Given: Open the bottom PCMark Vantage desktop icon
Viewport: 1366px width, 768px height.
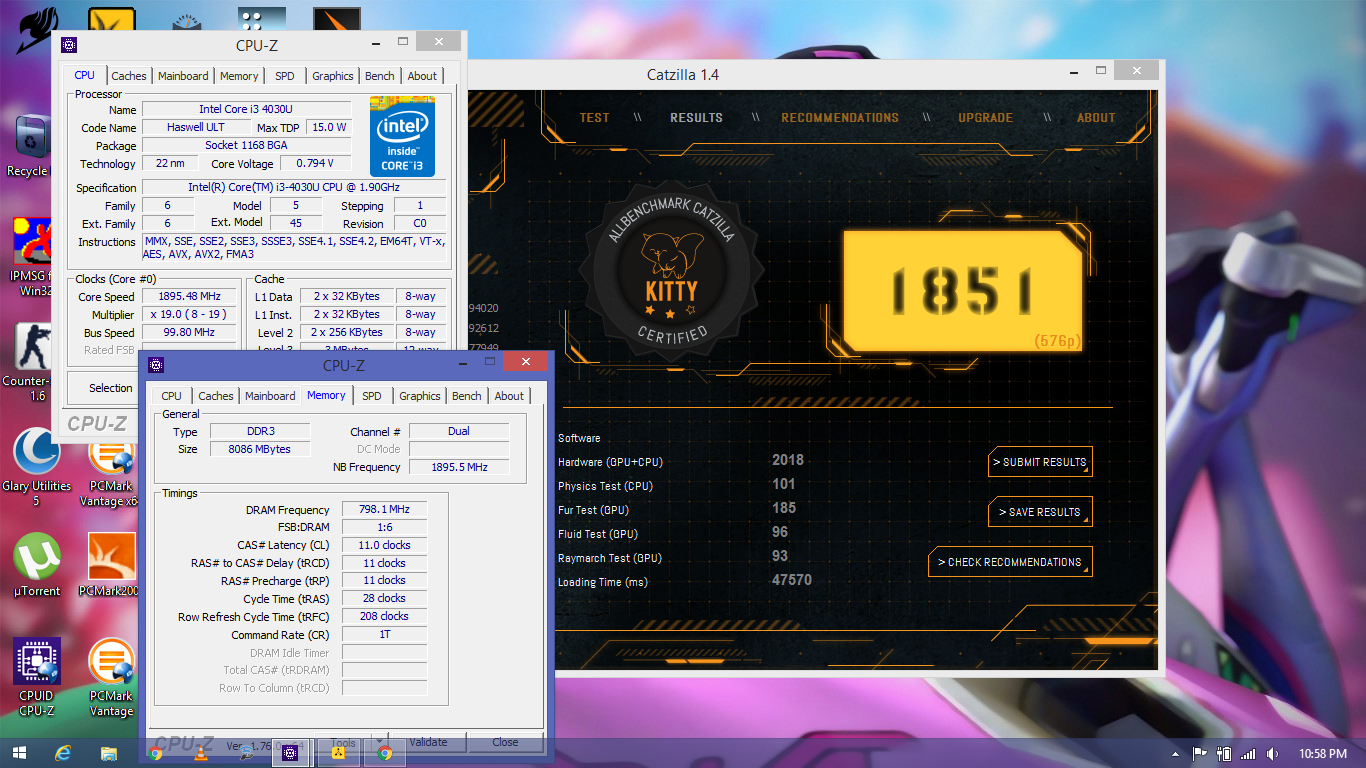Looking at the screenshot, I should click(x=112, y=677).
